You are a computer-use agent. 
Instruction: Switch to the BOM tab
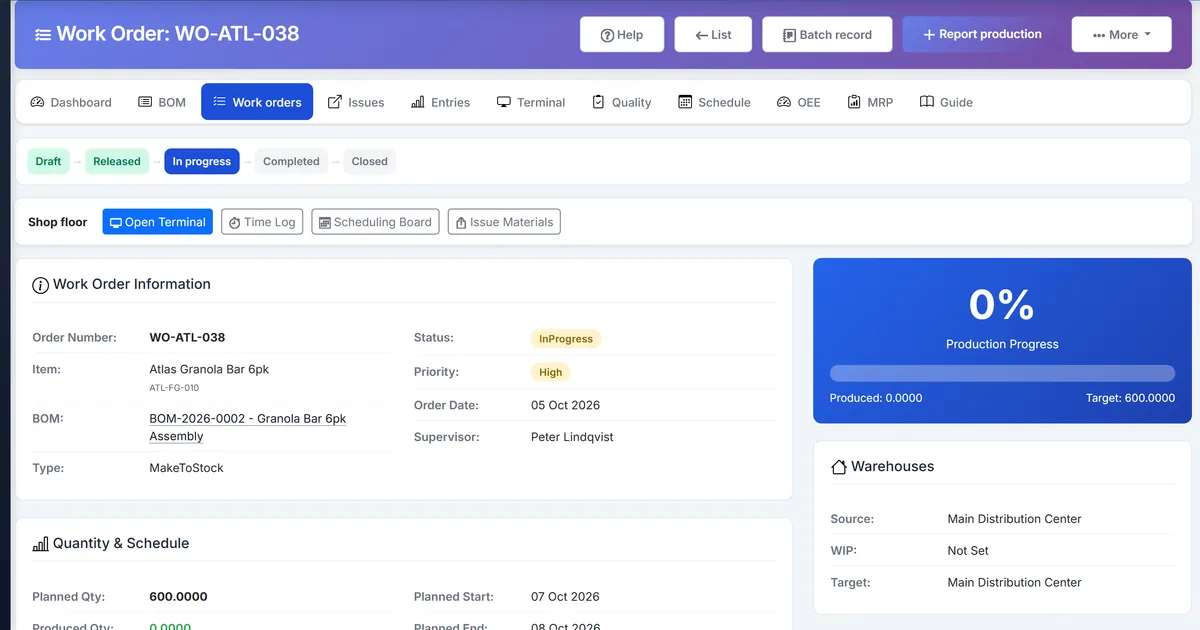coord(162,102)
